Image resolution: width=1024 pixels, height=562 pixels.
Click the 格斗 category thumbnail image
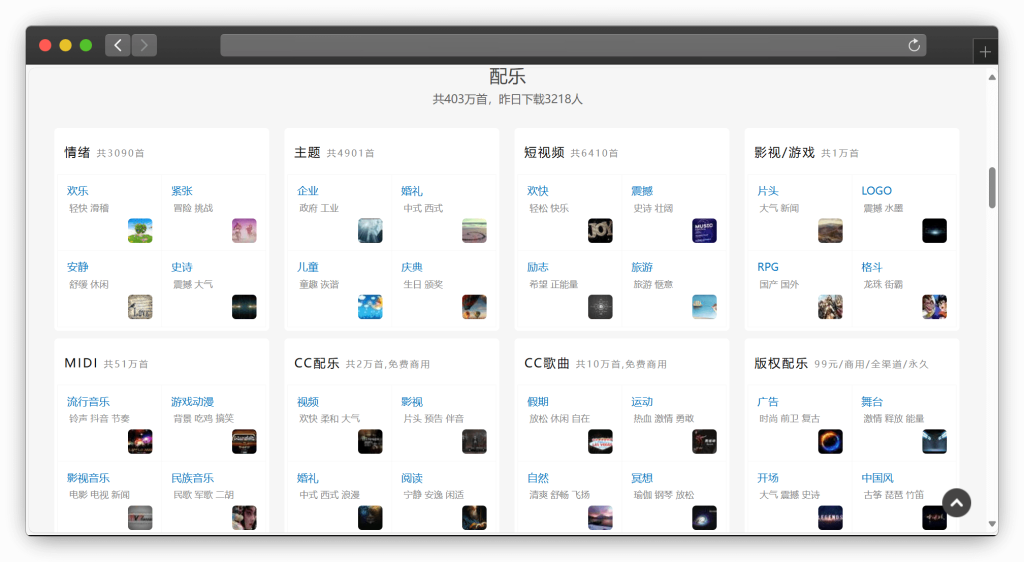coord(934,307)
